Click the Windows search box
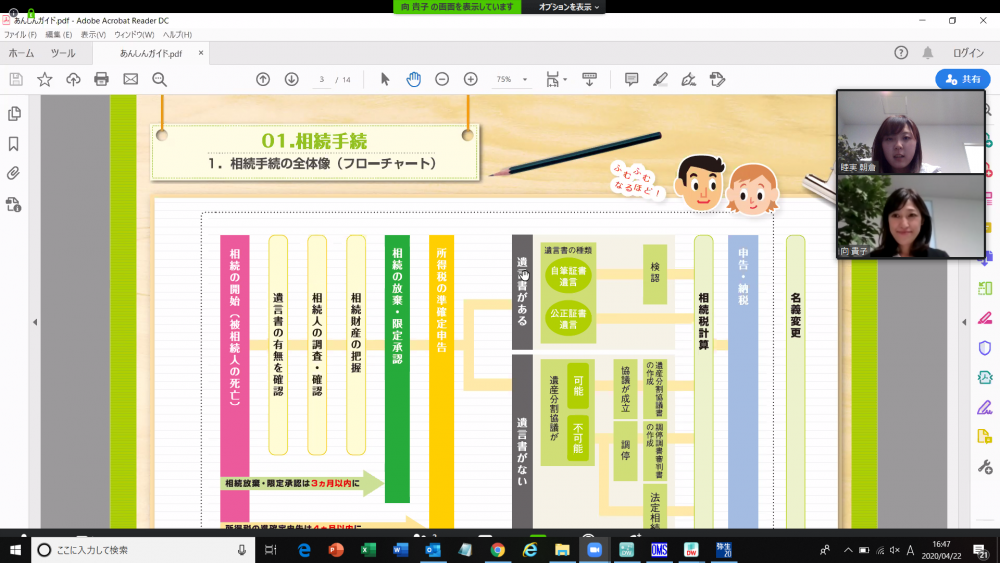This screenshot has width=1000, height=563. coord(143,550)
